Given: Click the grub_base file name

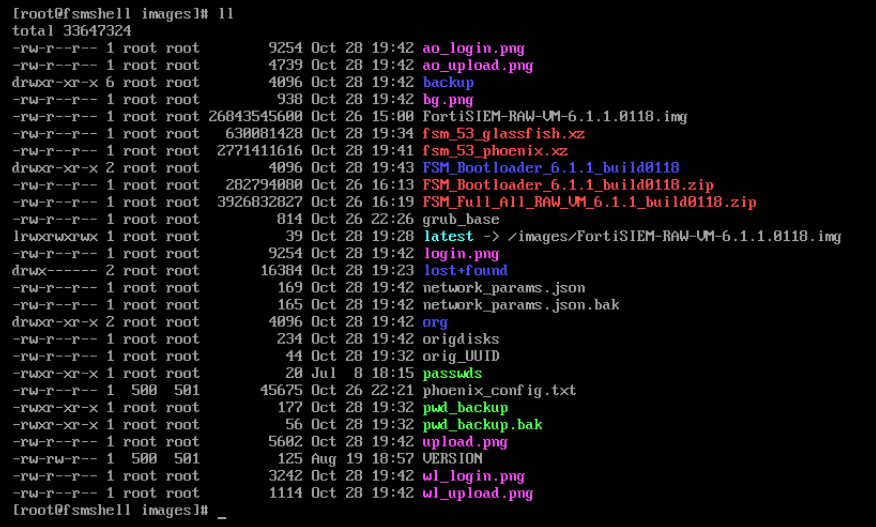Looking at the screenshot, I should pos(460,219).
